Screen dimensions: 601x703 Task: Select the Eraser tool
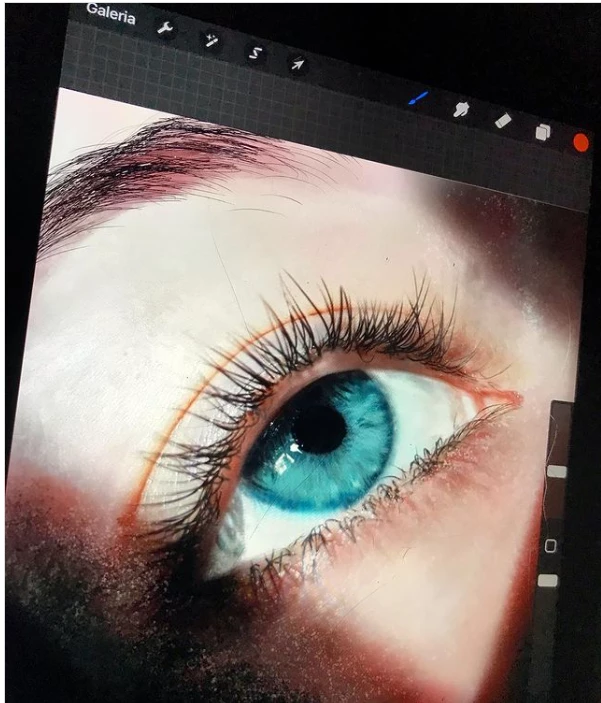[503, 121]
